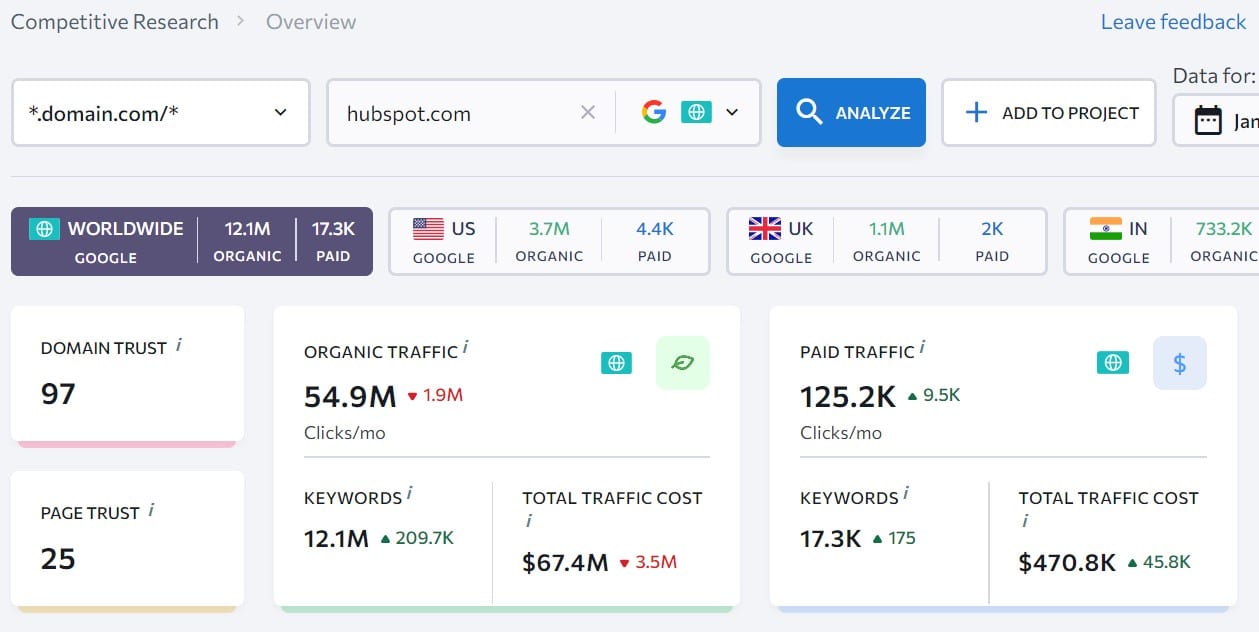The image size is (1259, 632).
Task: Click the globe icon in Worldwide tab
Action: point(43,229)
